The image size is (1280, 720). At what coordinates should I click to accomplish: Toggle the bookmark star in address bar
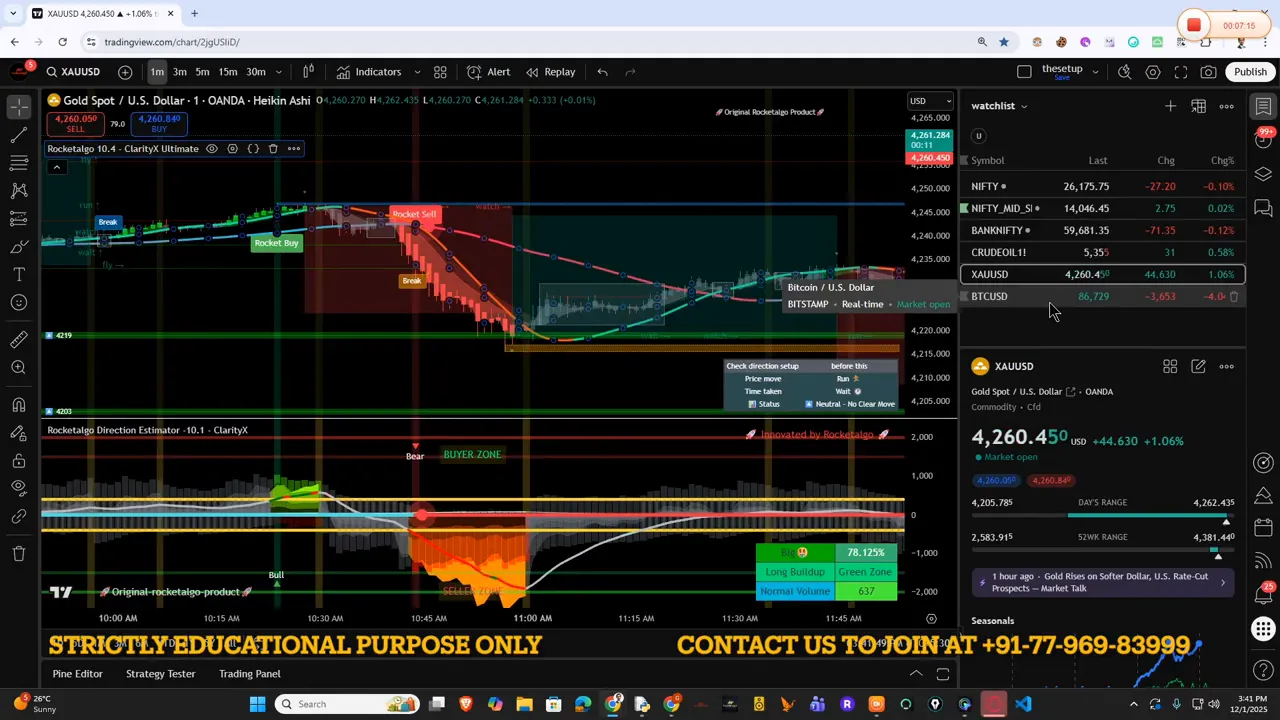click(x=1003, y=41)
